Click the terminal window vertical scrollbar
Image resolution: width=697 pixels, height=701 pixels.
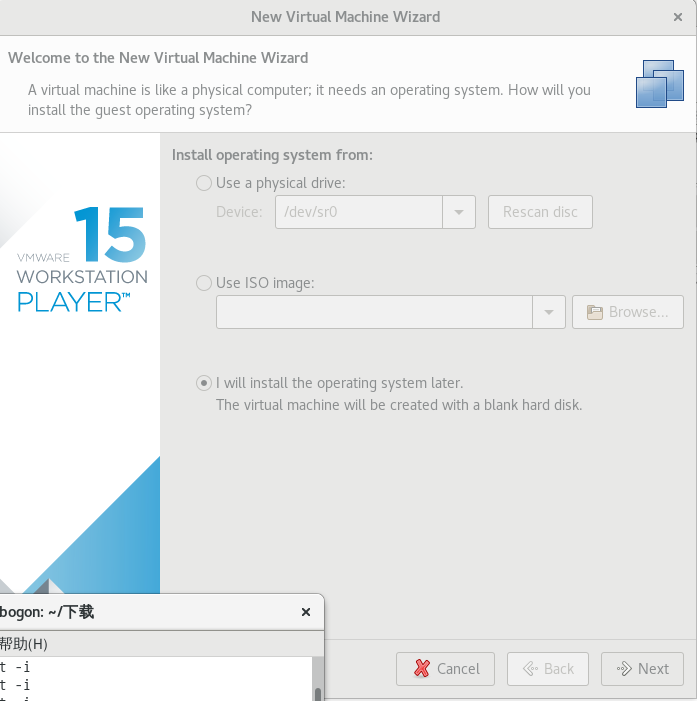click(318, 679)
